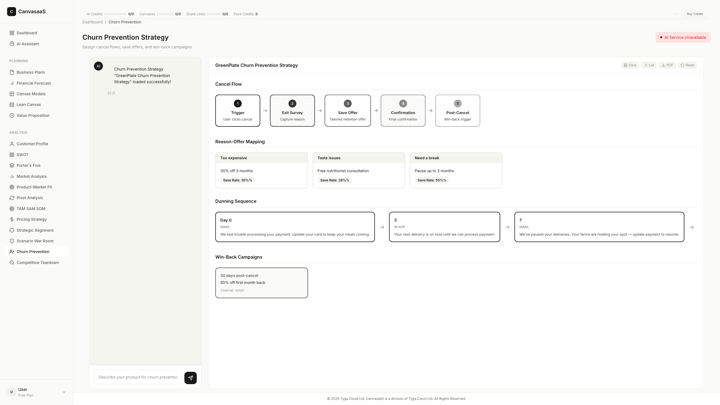Open Customer Profile in sidebar
Screen dimensions: 720x405
coord(37,144)
